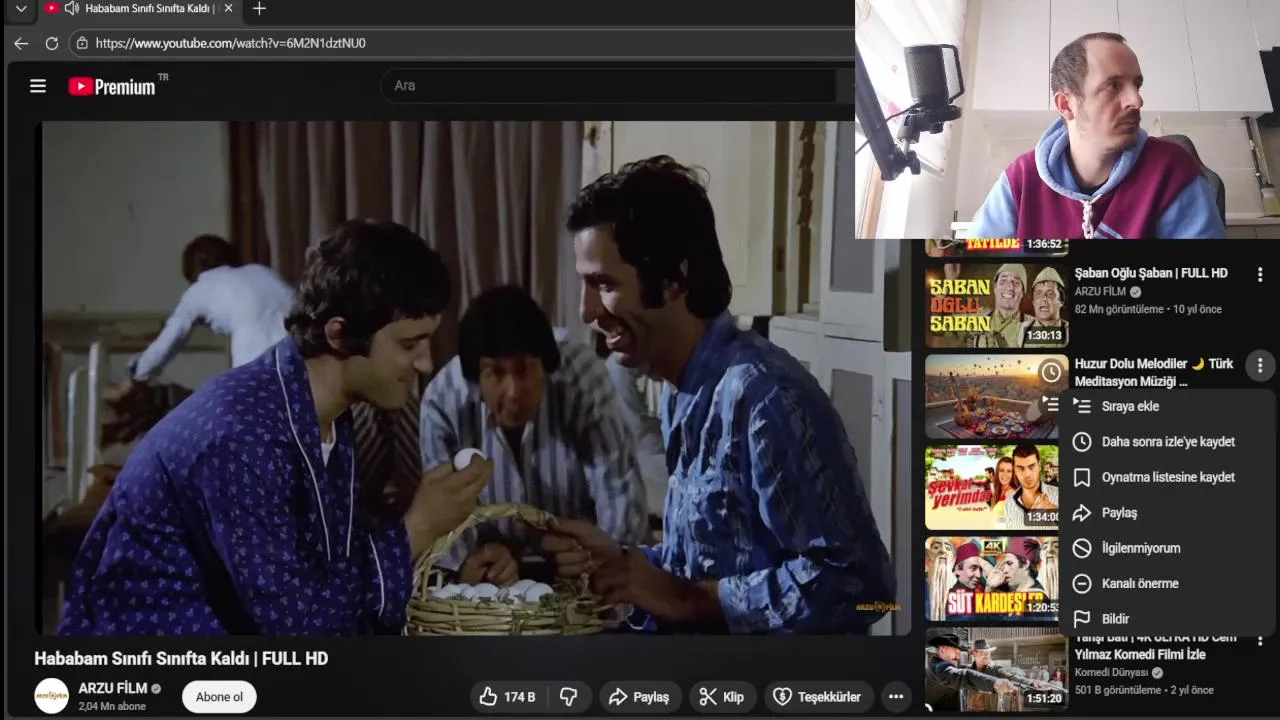This screenshot has height=720, width=1280.
Task: Choose İlgilenmiyorum menu option
Action: (1167, 548)
